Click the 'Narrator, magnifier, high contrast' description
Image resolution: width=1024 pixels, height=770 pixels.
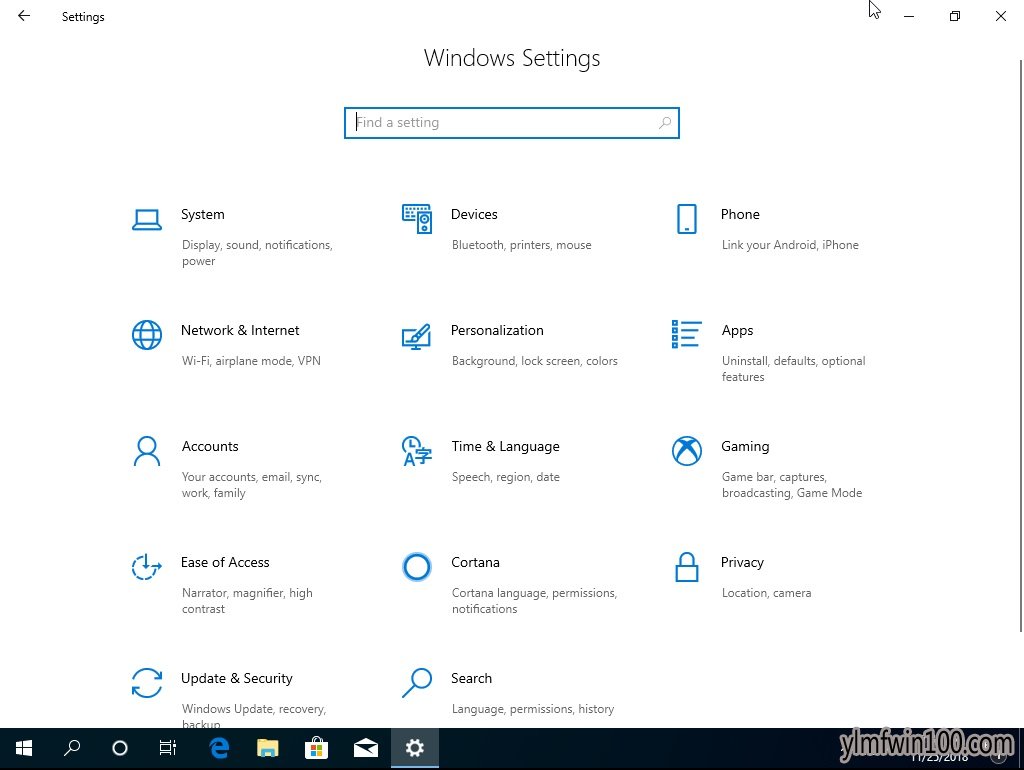247,601
